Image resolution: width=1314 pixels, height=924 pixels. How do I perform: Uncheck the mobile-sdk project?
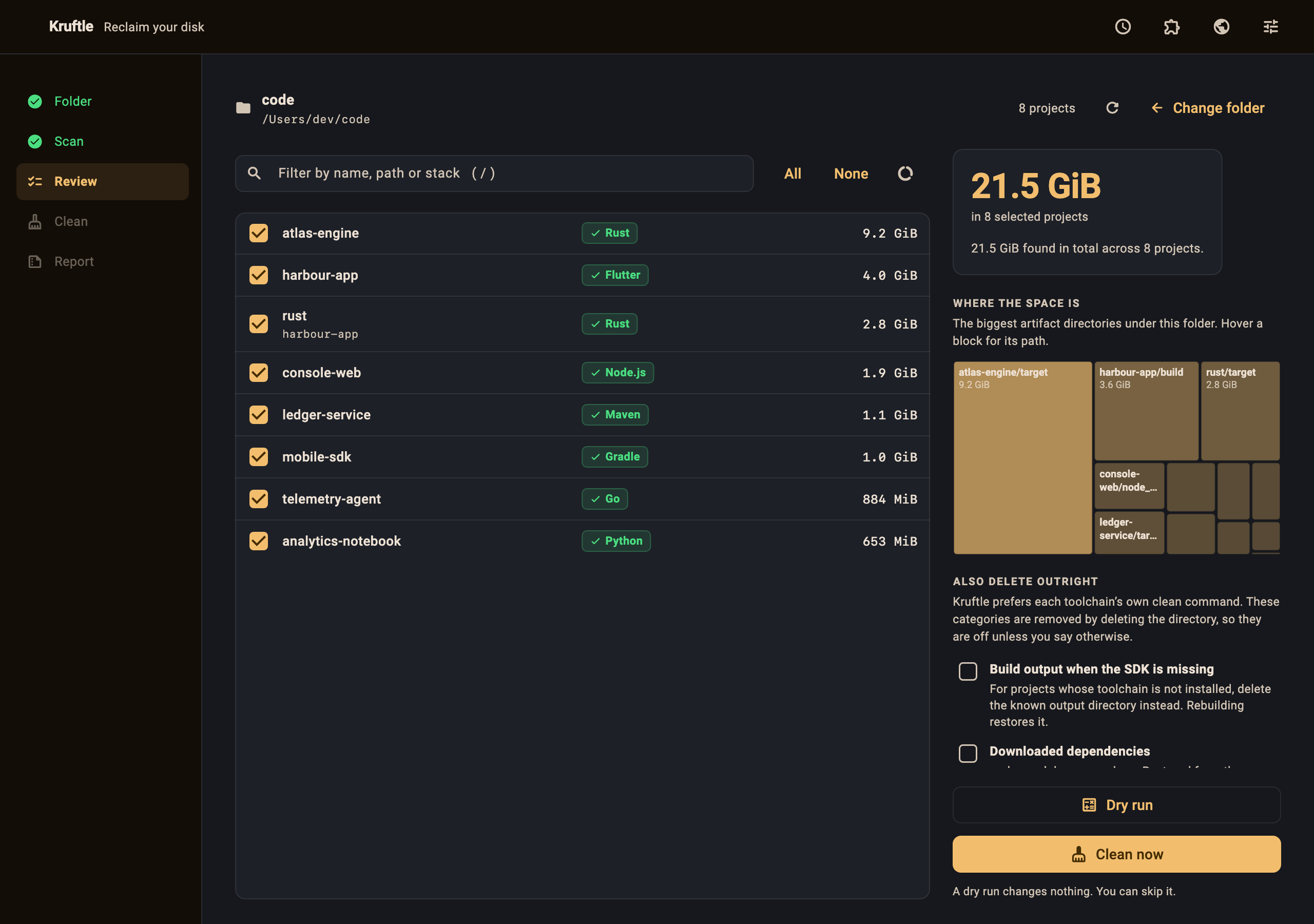pyautogui.click(x=259, y=457)
